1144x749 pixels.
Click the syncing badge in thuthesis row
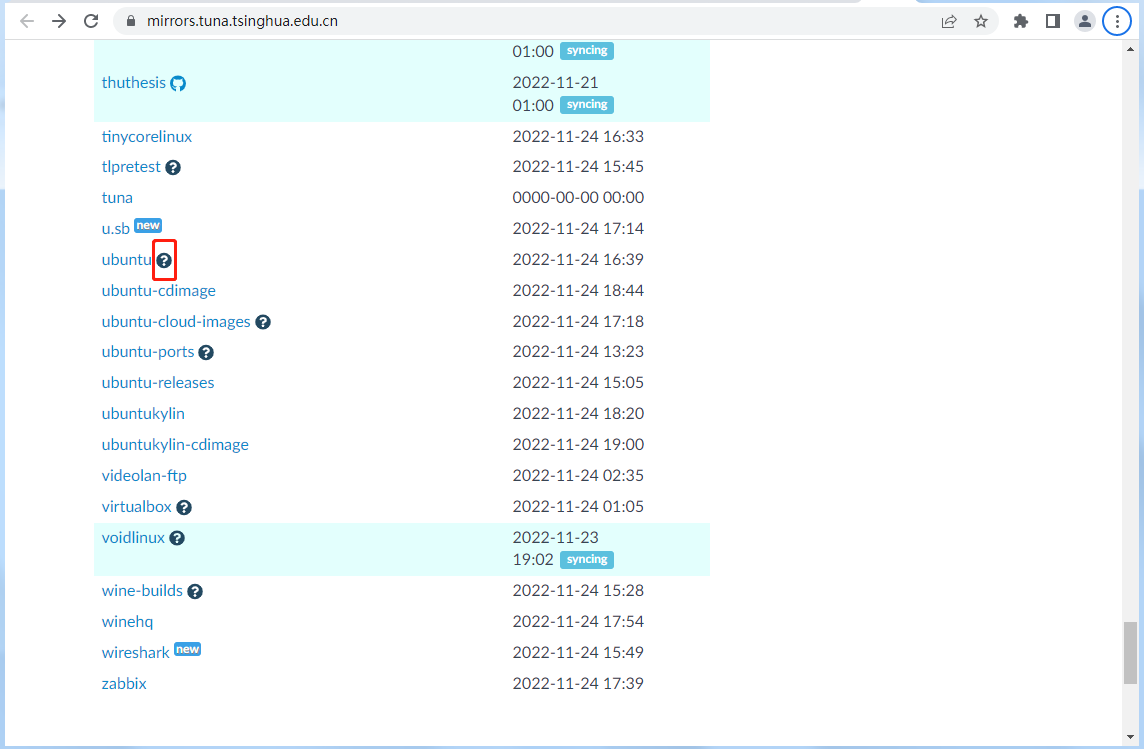[587, 104]
